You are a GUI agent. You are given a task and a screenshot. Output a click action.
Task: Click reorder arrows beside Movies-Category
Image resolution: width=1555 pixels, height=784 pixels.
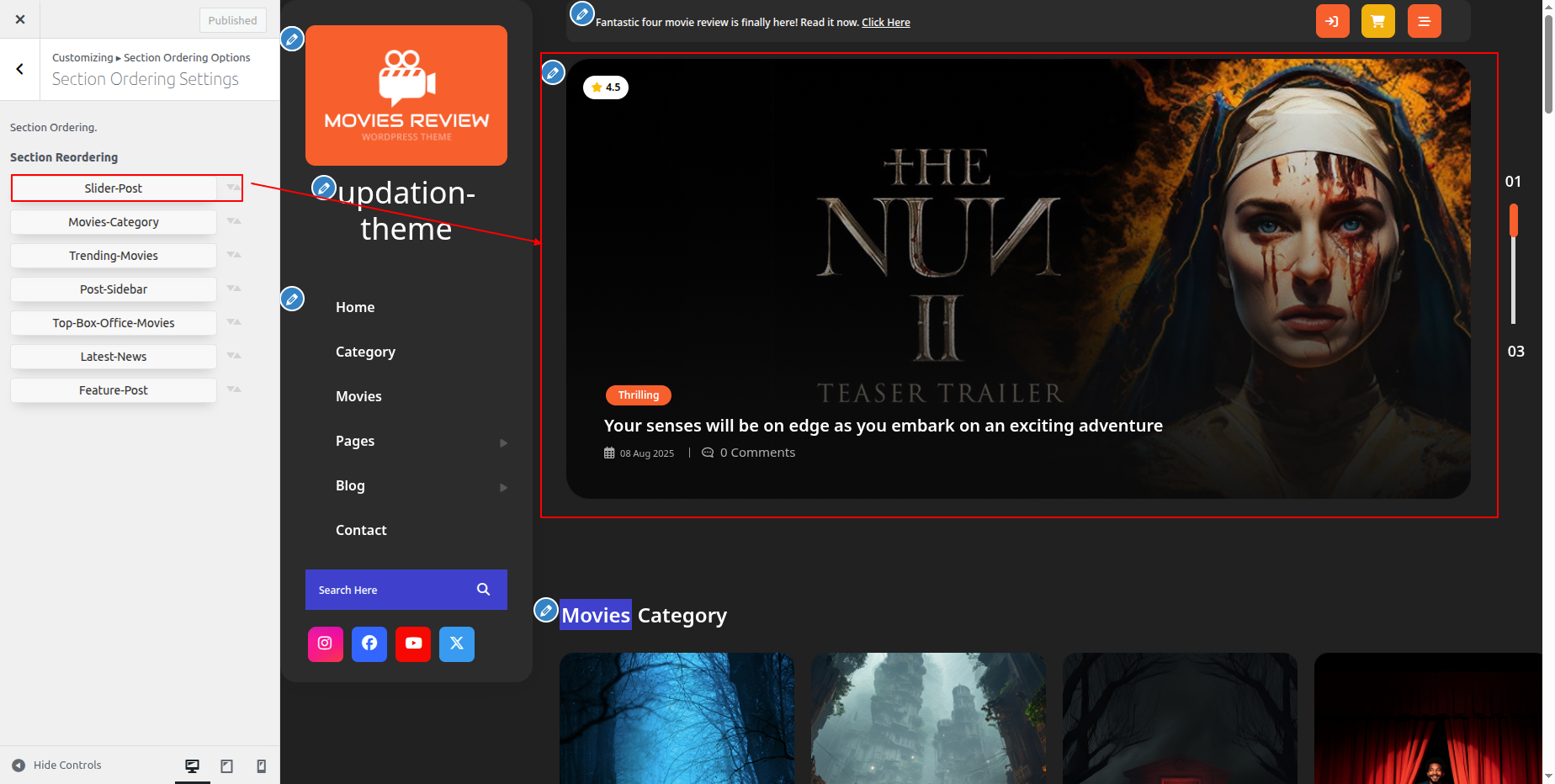point(234,221)
